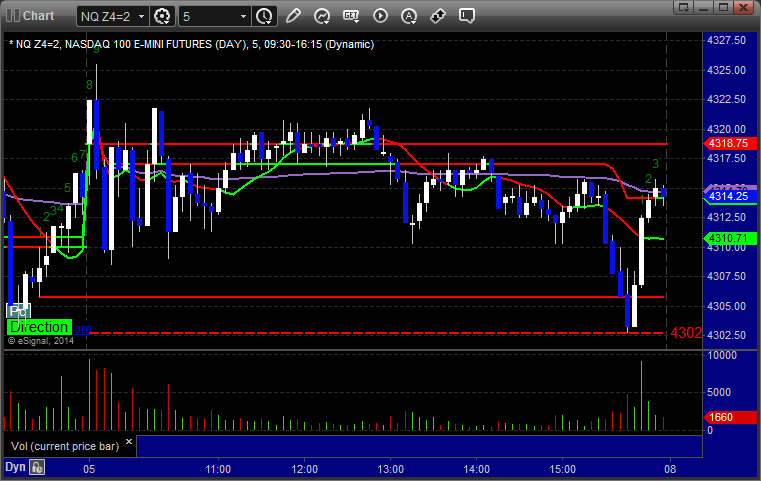Viewport: 761px width, 481px height.
Task: Open the chart comment bubble icon
Action: click(x=467, y=16)
